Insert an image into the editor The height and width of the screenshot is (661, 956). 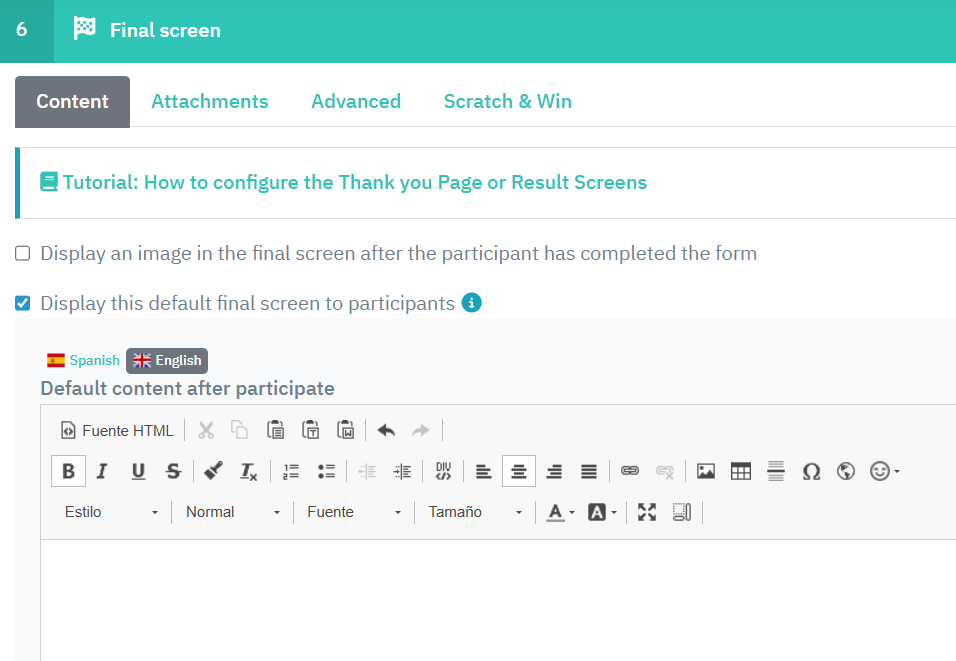coord(706,471)
